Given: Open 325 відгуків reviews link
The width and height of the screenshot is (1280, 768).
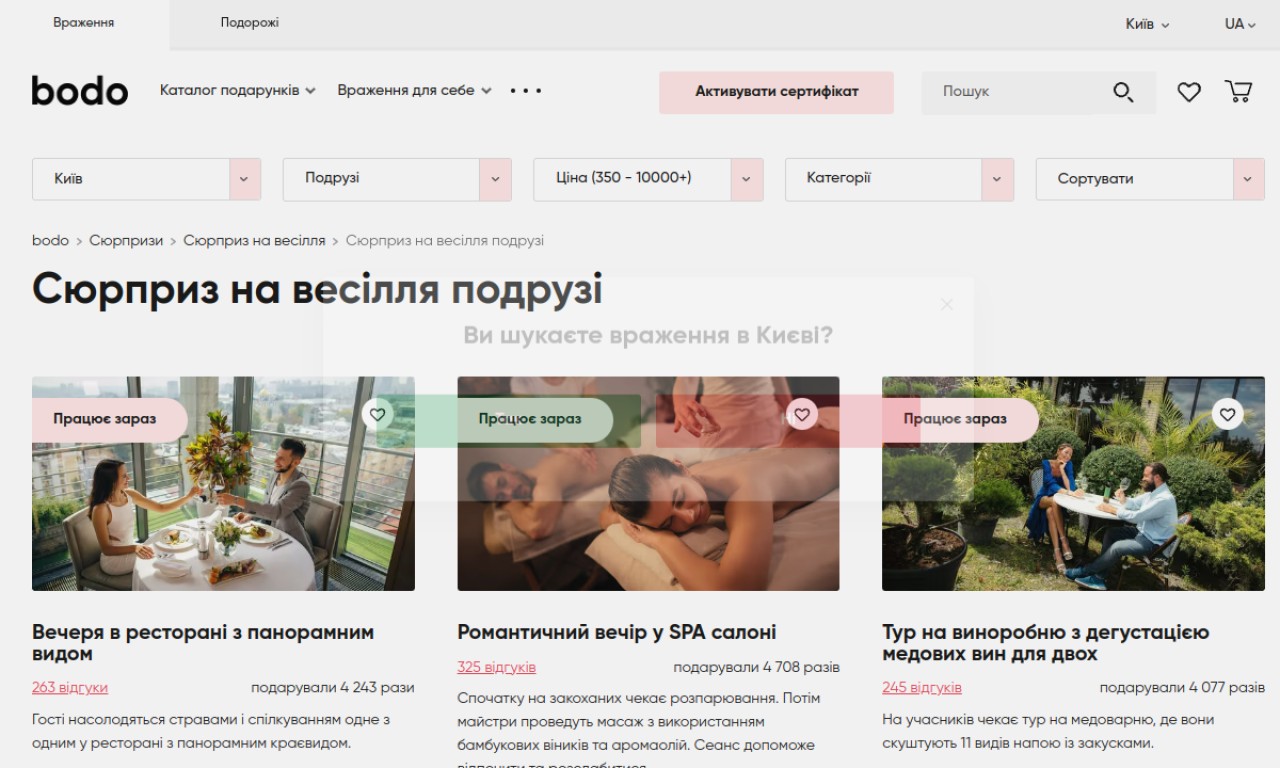Looking at the screenshot, I should [496, 667].
